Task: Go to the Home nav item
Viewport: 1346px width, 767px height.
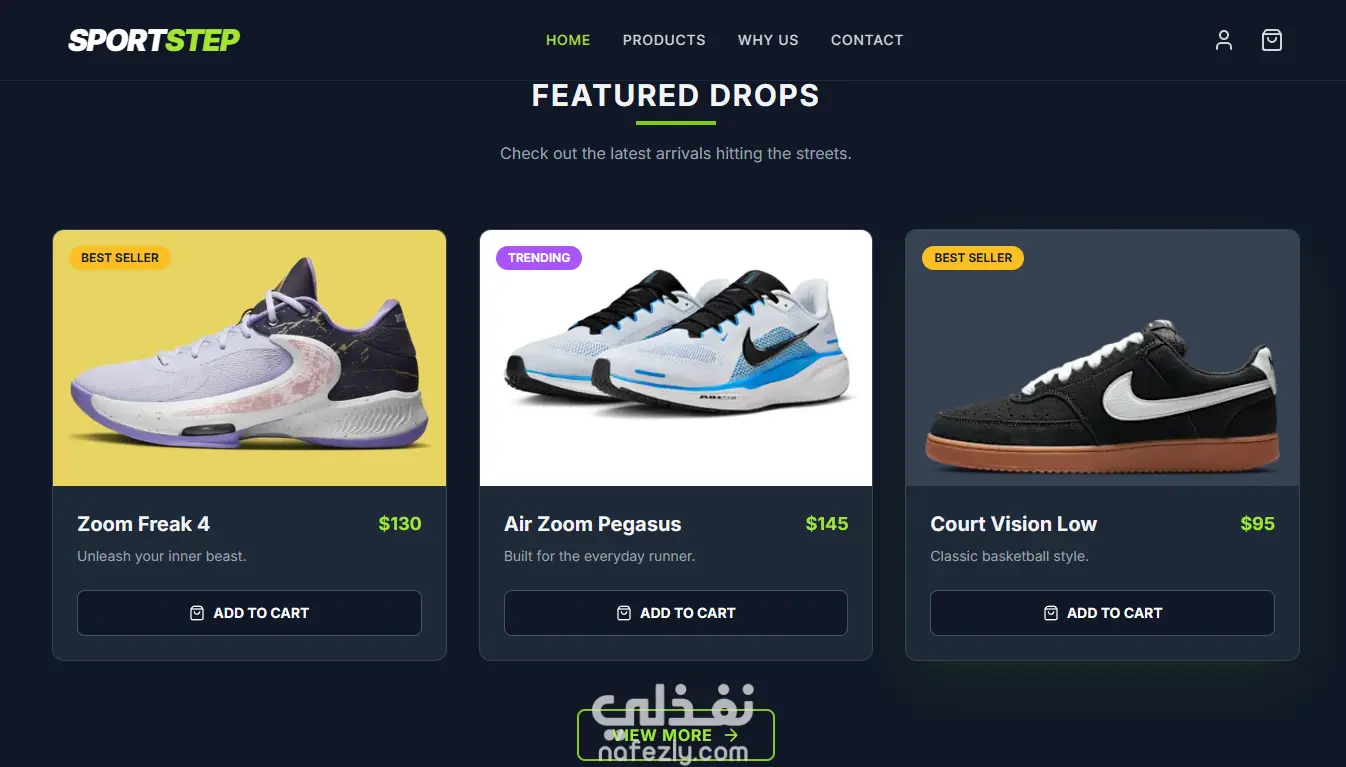Action: coord(568,40)
